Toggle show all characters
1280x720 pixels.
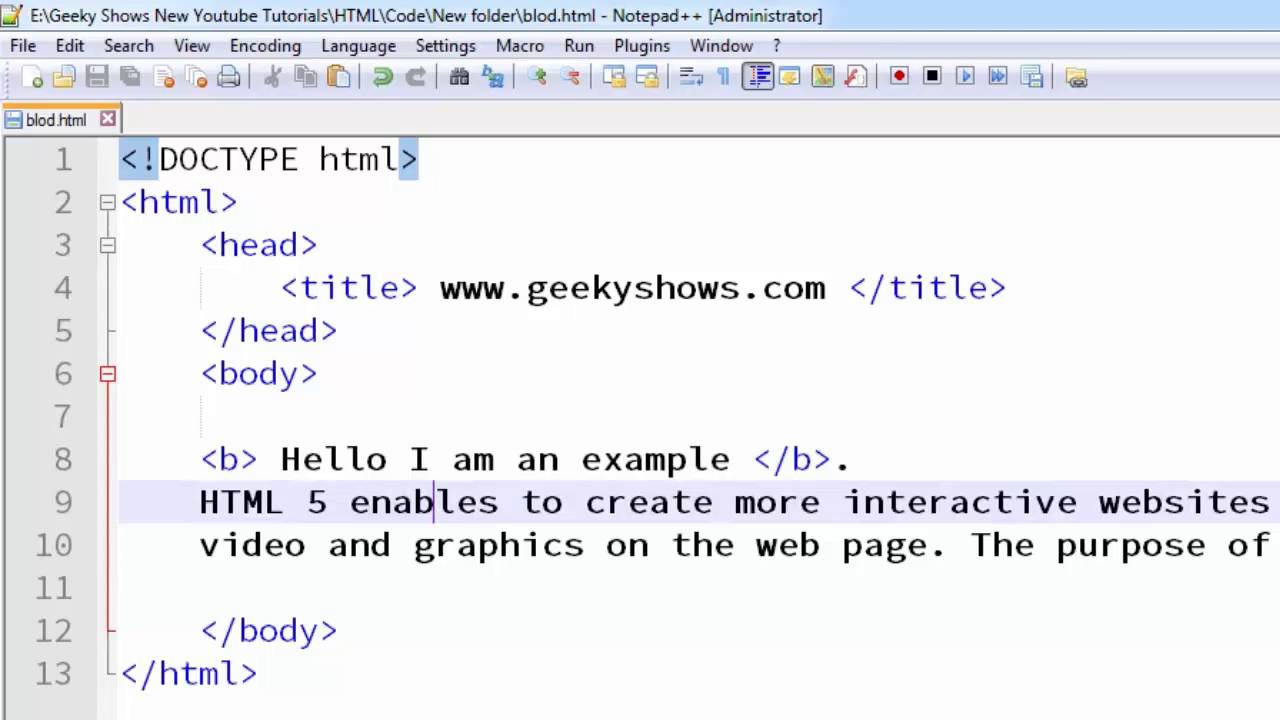click(724, 76)
